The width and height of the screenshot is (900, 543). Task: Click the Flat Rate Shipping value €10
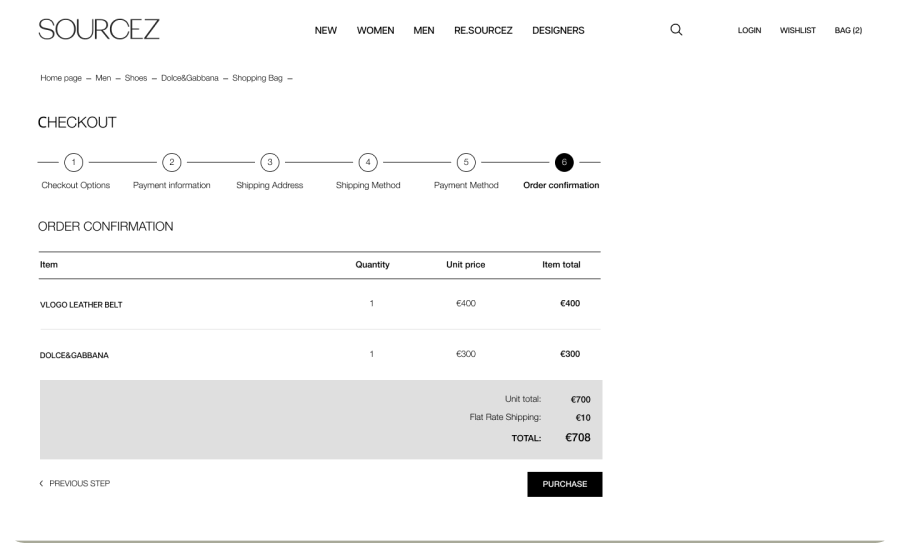[583, 418]
